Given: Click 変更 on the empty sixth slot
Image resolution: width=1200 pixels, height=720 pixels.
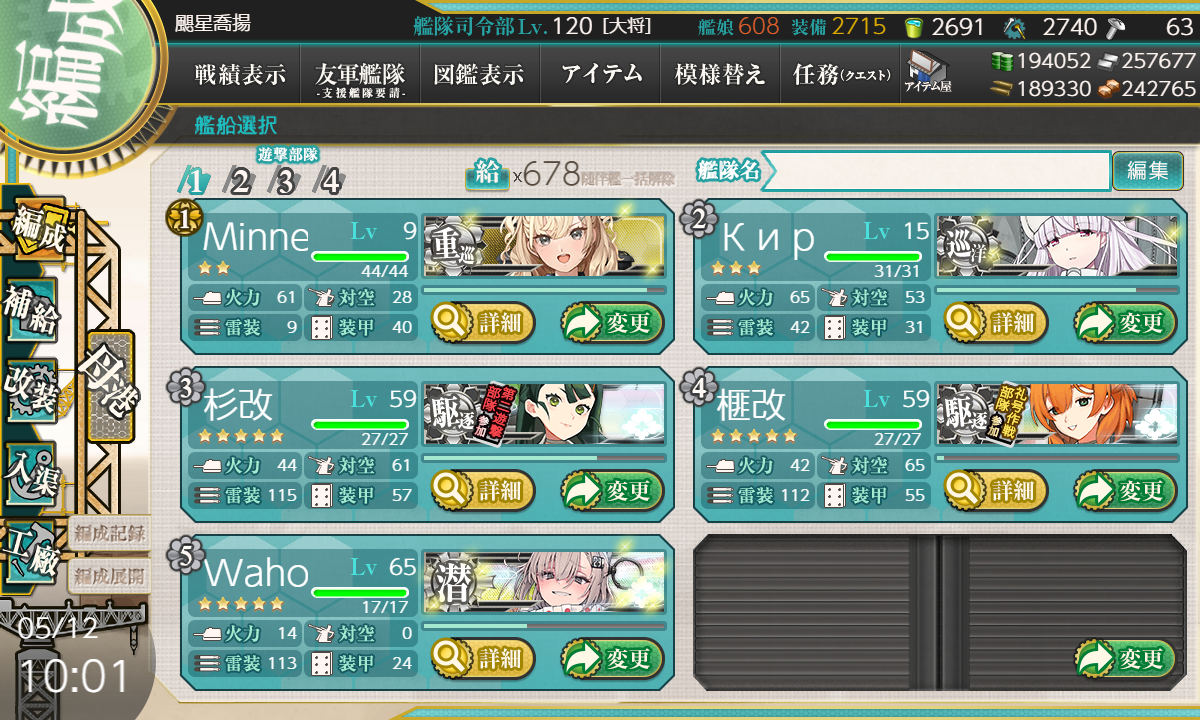Looking at the screenshot, I should (x=1125, y=658).
